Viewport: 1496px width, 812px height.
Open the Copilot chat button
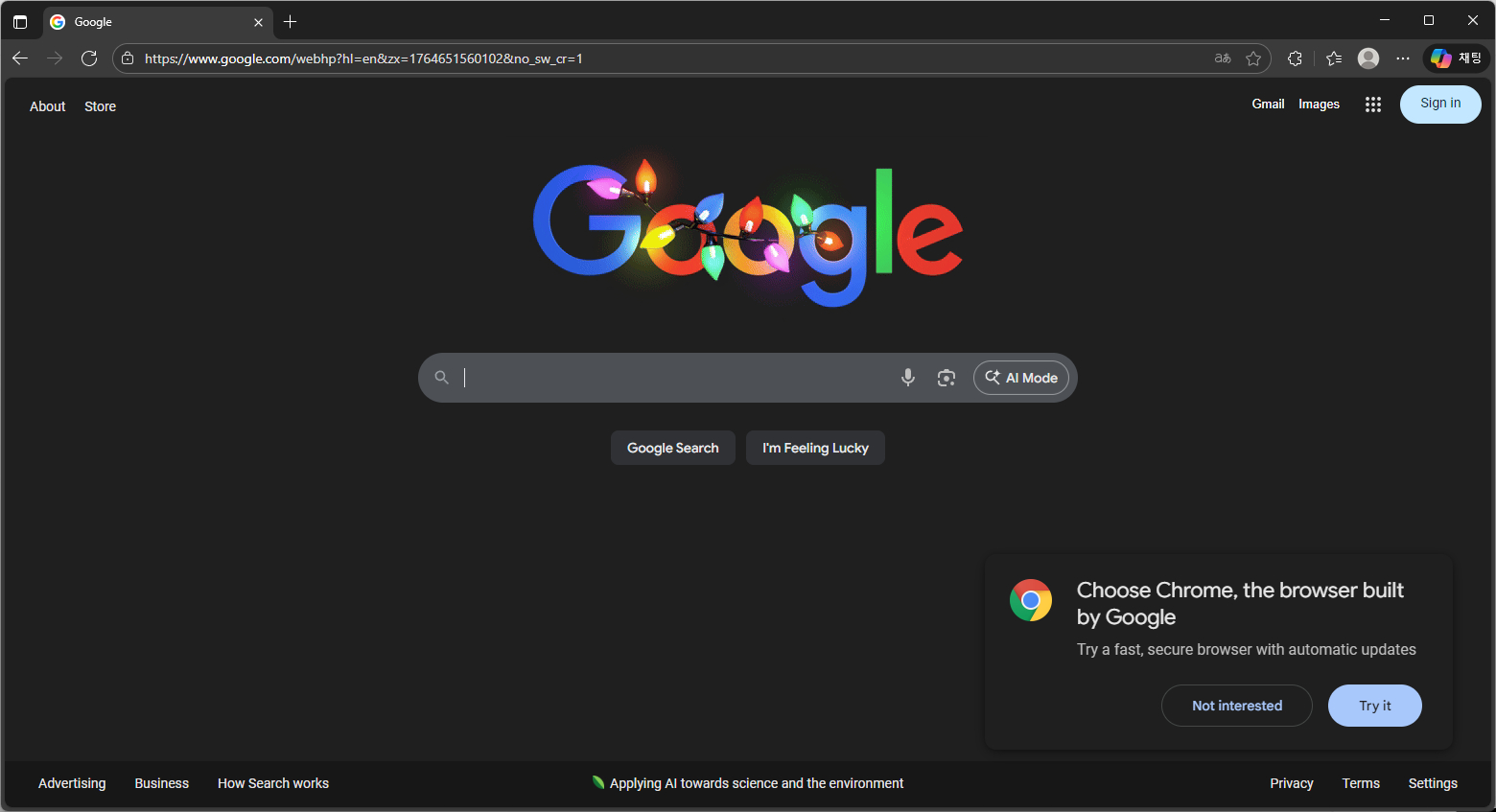tap(1456, 58)
